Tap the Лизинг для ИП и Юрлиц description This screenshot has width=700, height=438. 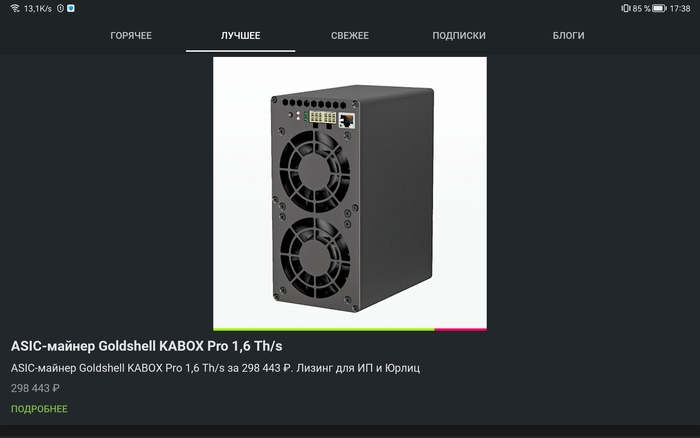[358, 368]
